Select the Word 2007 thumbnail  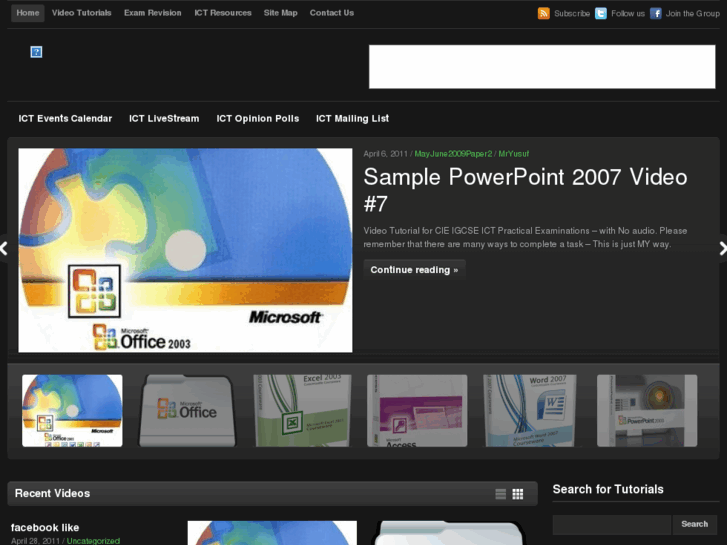(532, 411)
